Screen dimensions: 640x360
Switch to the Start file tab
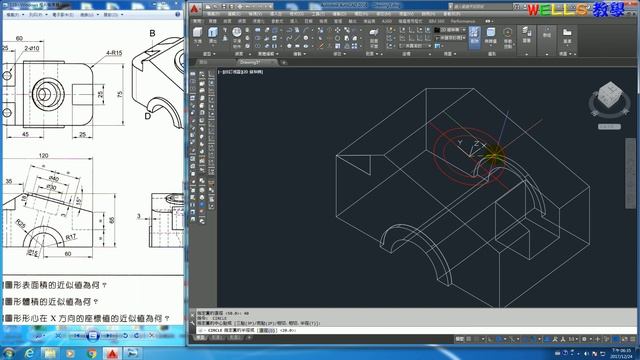[203, 62]
